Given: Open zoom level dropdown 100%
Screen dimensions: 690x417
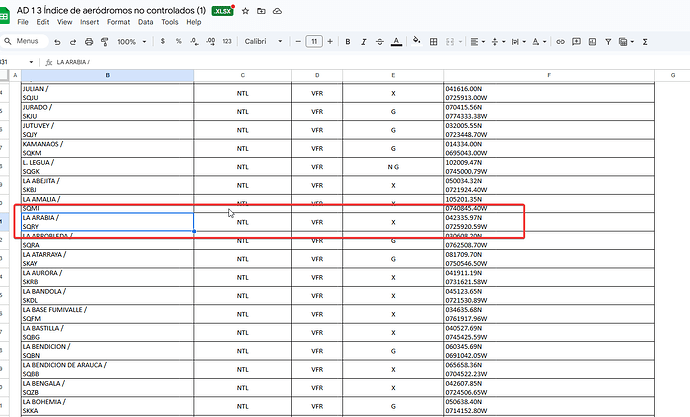Looking at the screenshot, I should tap(131, 42).
